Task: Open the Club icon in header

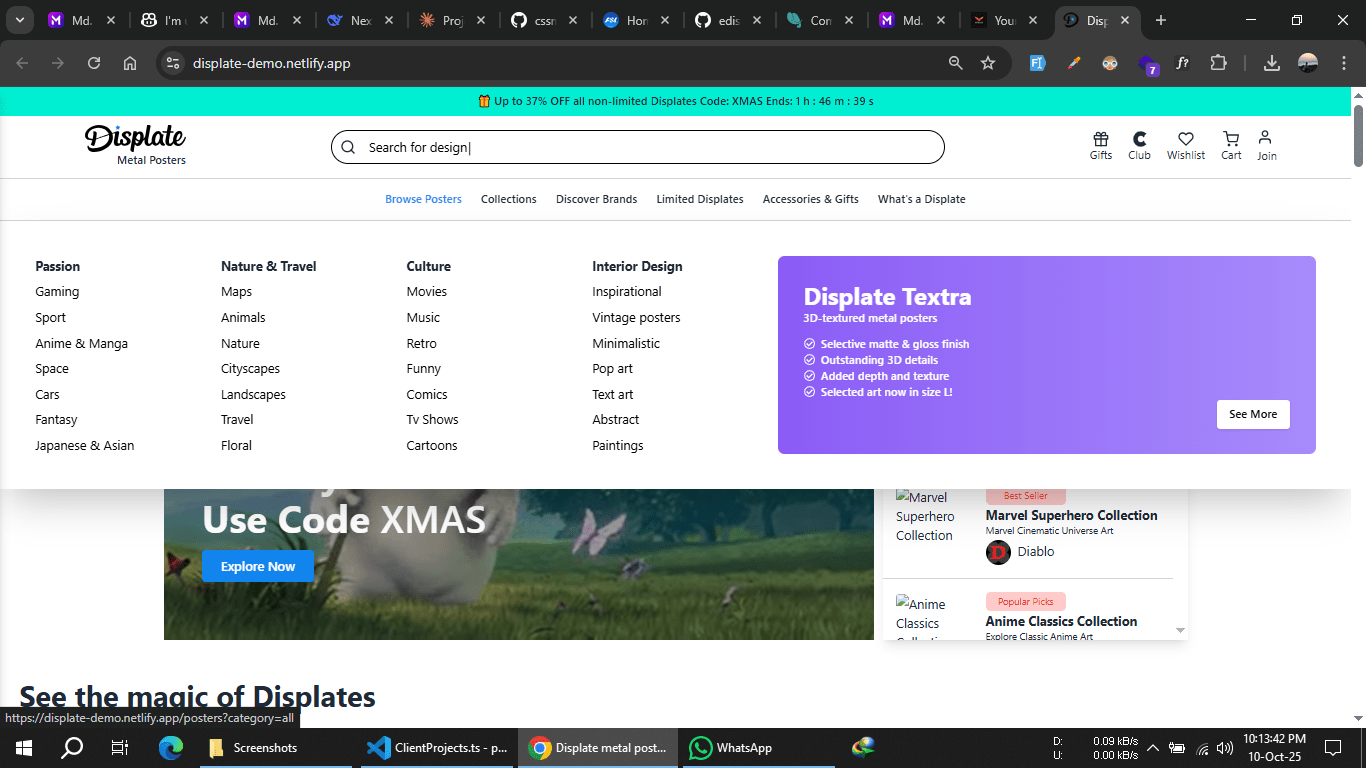Action: tap(1139, 145)
